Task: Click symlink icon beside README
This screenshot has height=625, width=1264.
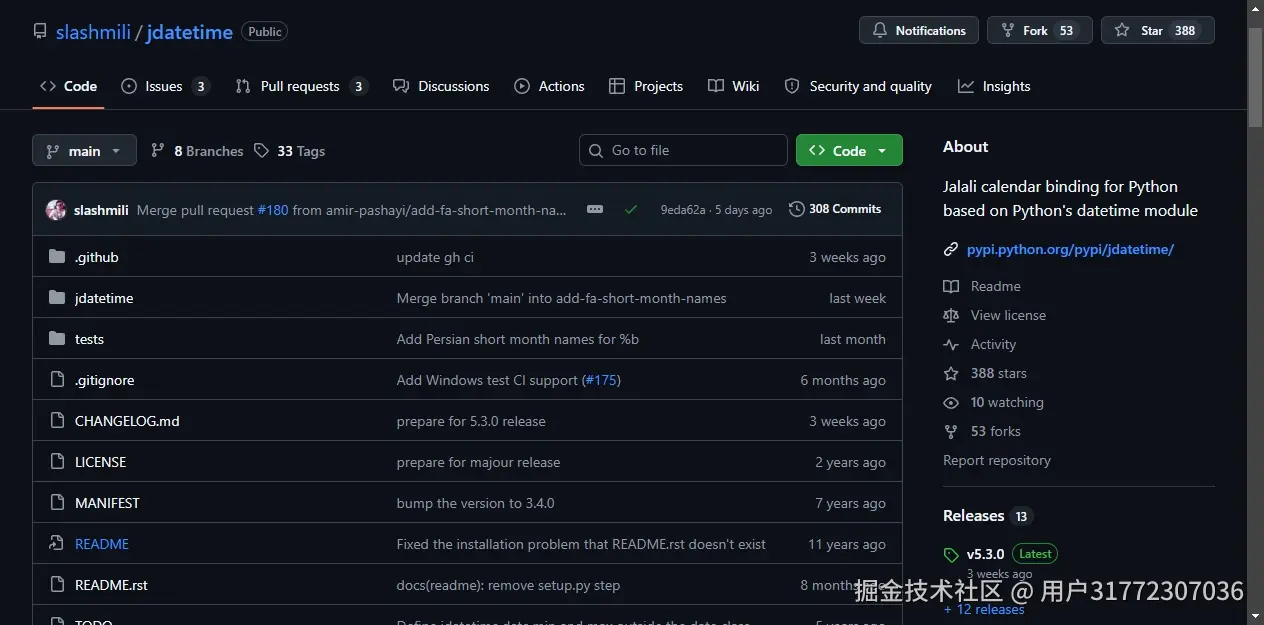Action: (x=57, y=544)
